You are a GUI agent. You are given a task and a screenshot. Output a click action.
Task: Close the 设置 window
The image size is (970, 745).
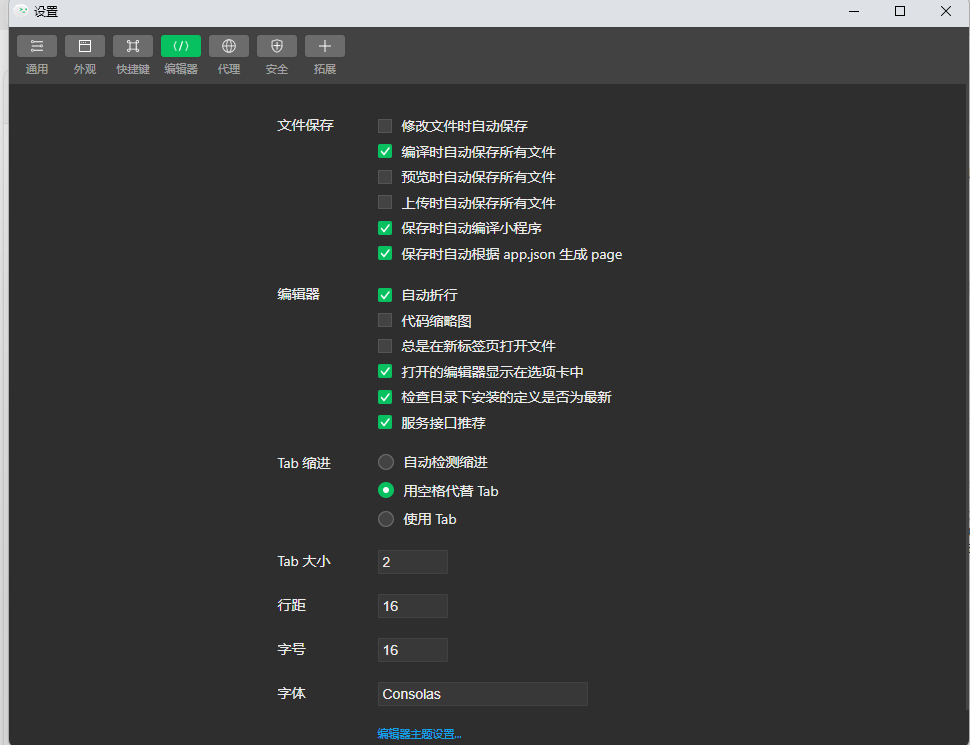[946, 11]
